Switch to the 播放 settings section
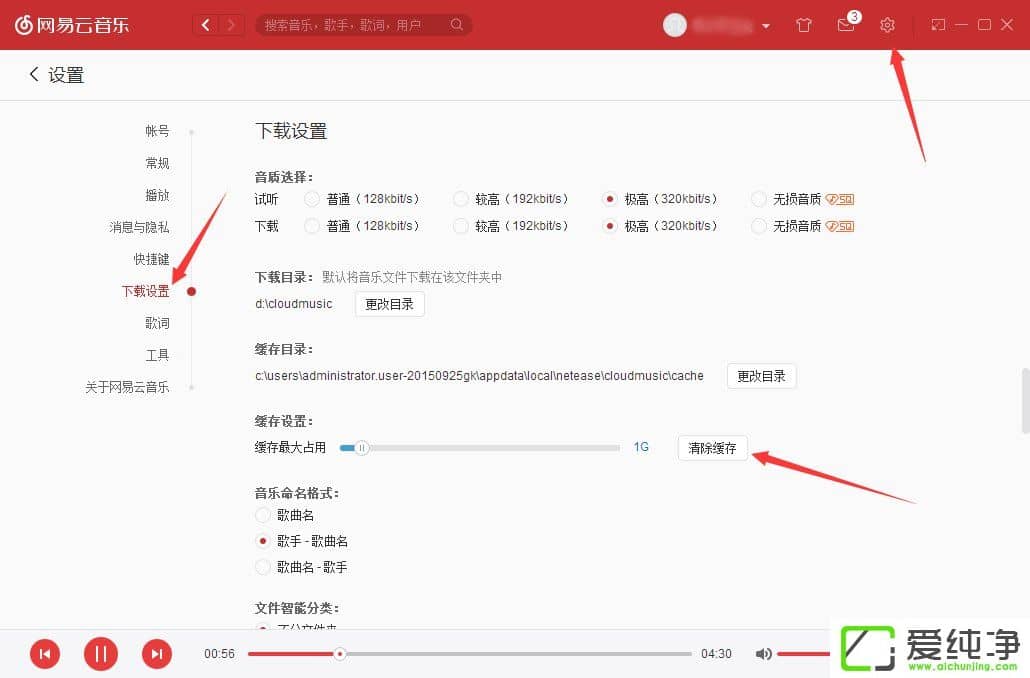The image size is (1030, 678). pyautogui.click(x=157, y=195)
